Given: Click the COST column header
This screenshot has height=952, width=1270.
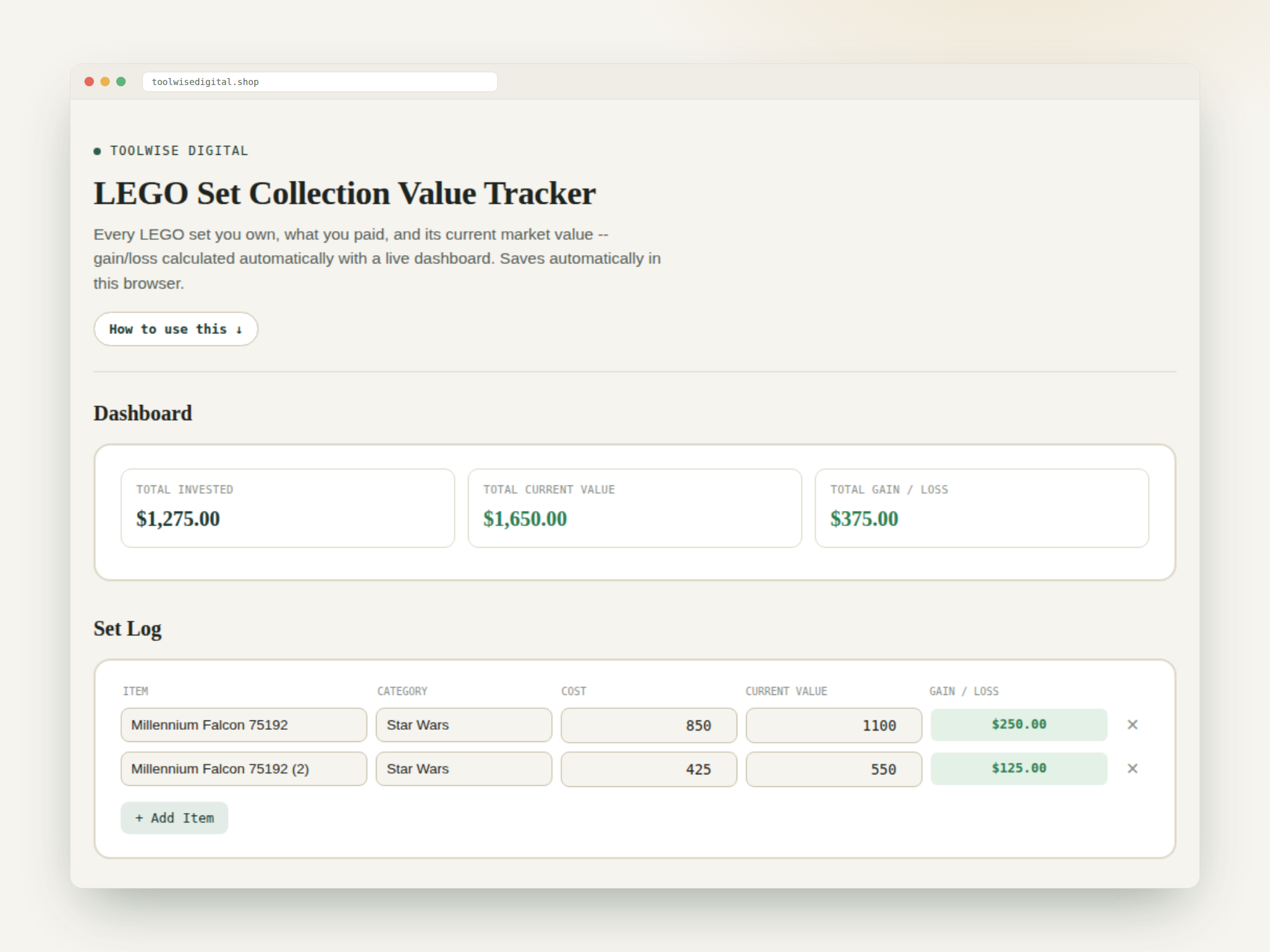Looking at the screenshot, I should (573, 691).
